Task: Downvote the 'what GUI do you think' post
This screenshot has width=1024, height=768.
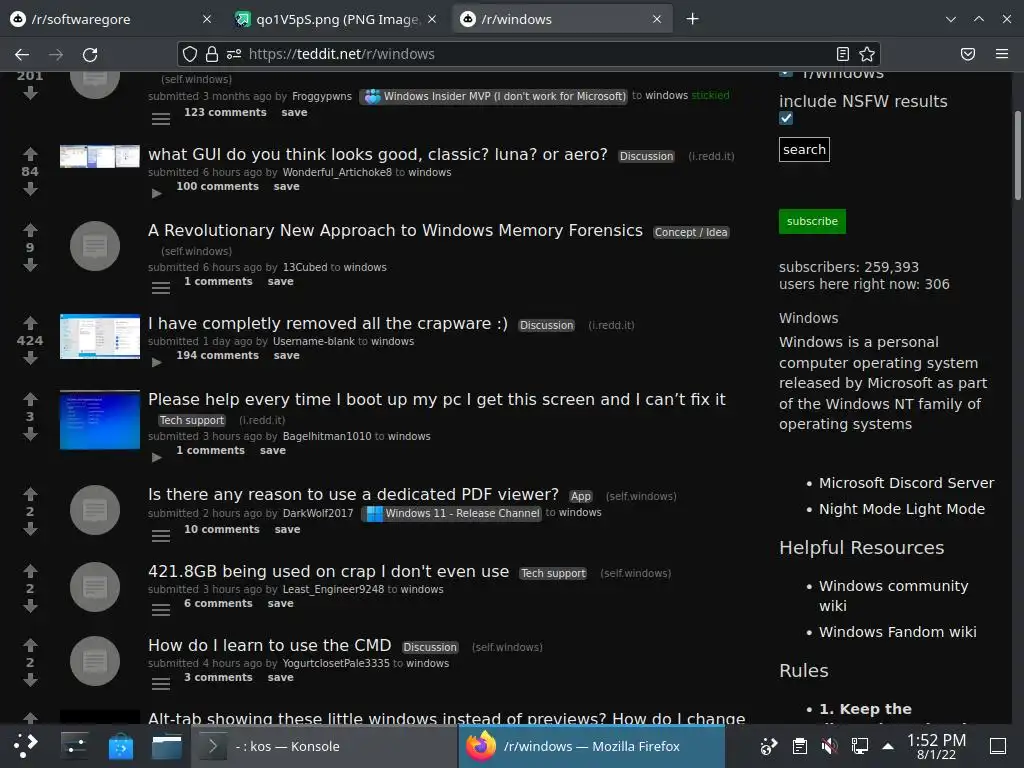Action: click(x=30, y=189)
